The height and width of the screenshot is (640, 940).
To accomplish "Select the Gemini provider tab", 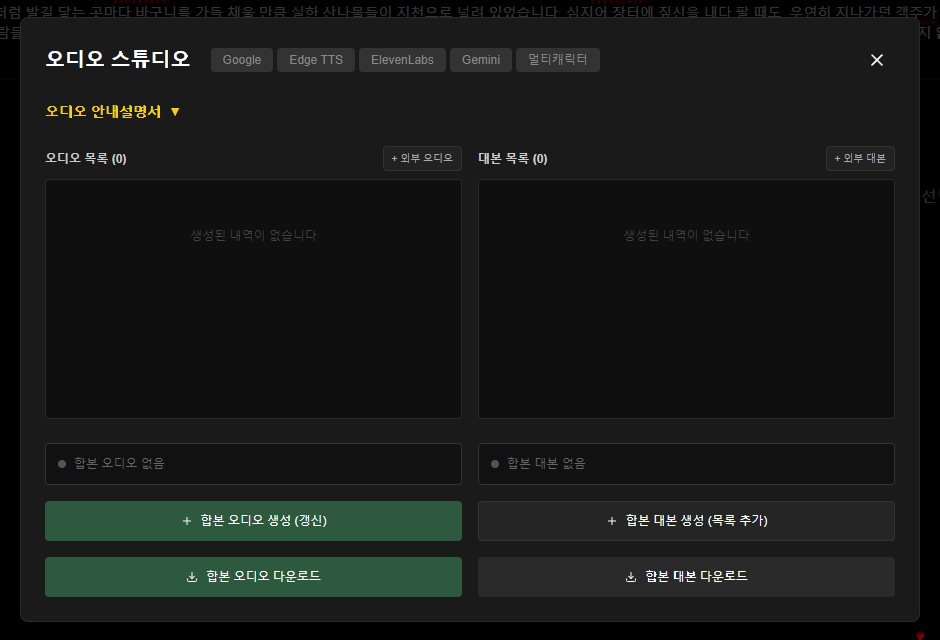I will [x=481, y=60].
